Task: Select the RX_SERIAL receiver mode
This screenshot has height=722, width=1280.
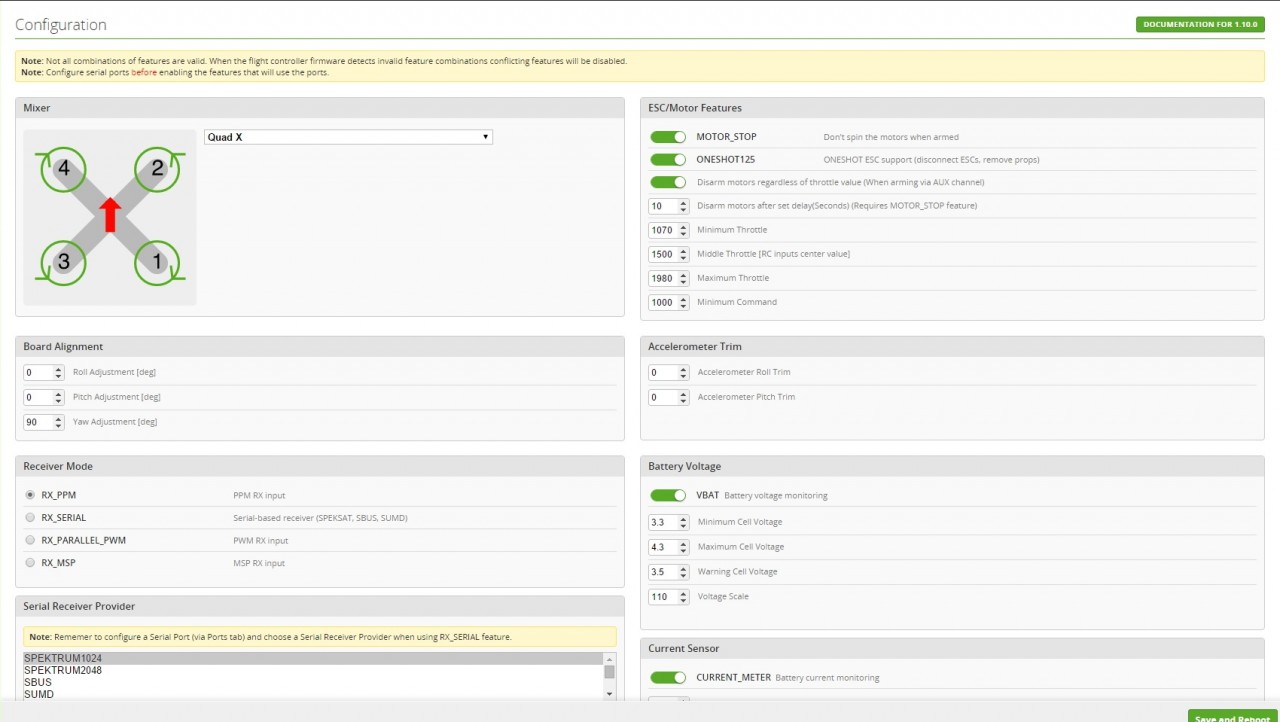Action: pos(30,518)
